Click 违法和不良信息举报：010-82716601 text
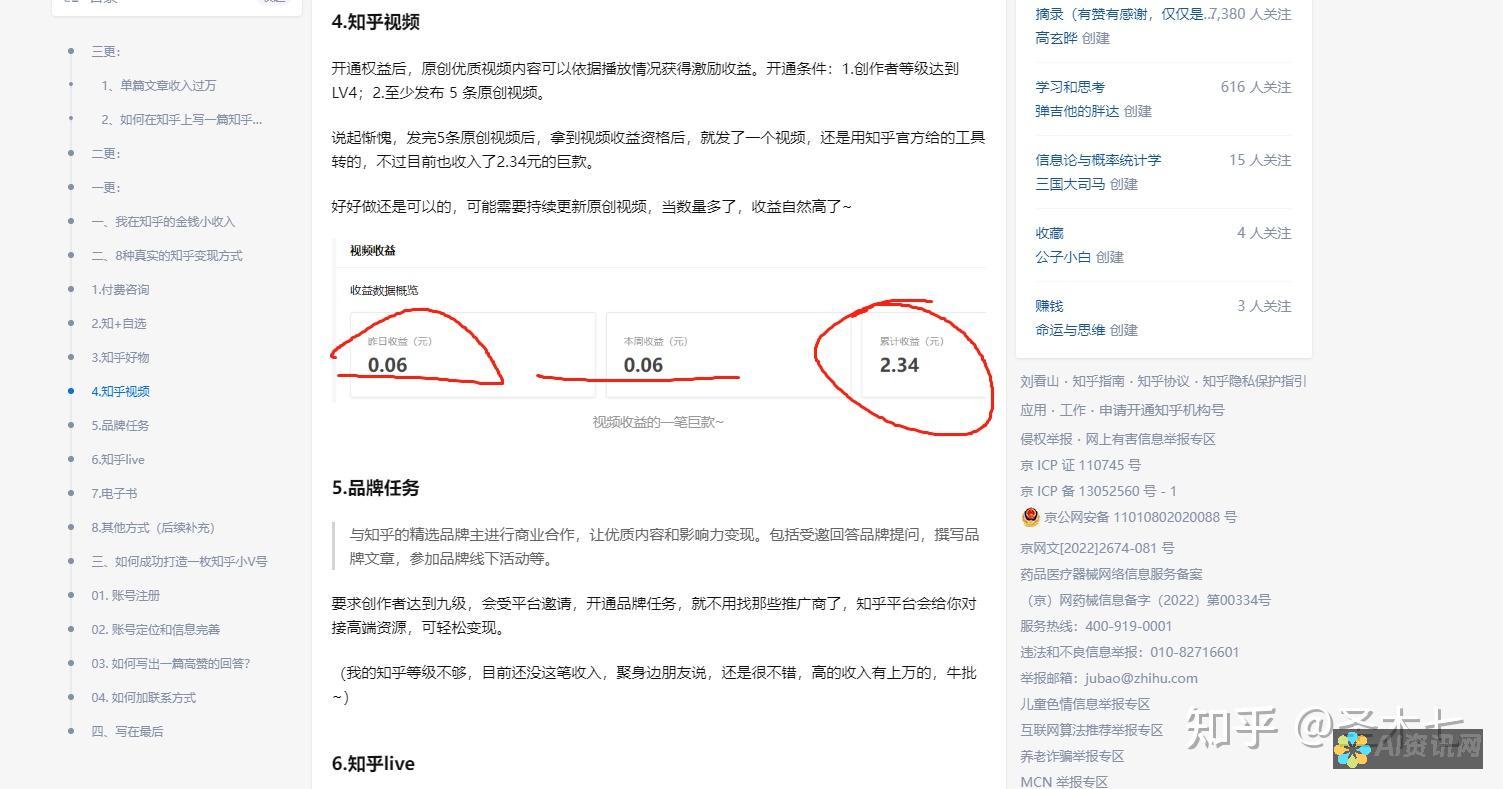 click(x=1130, y=652)
